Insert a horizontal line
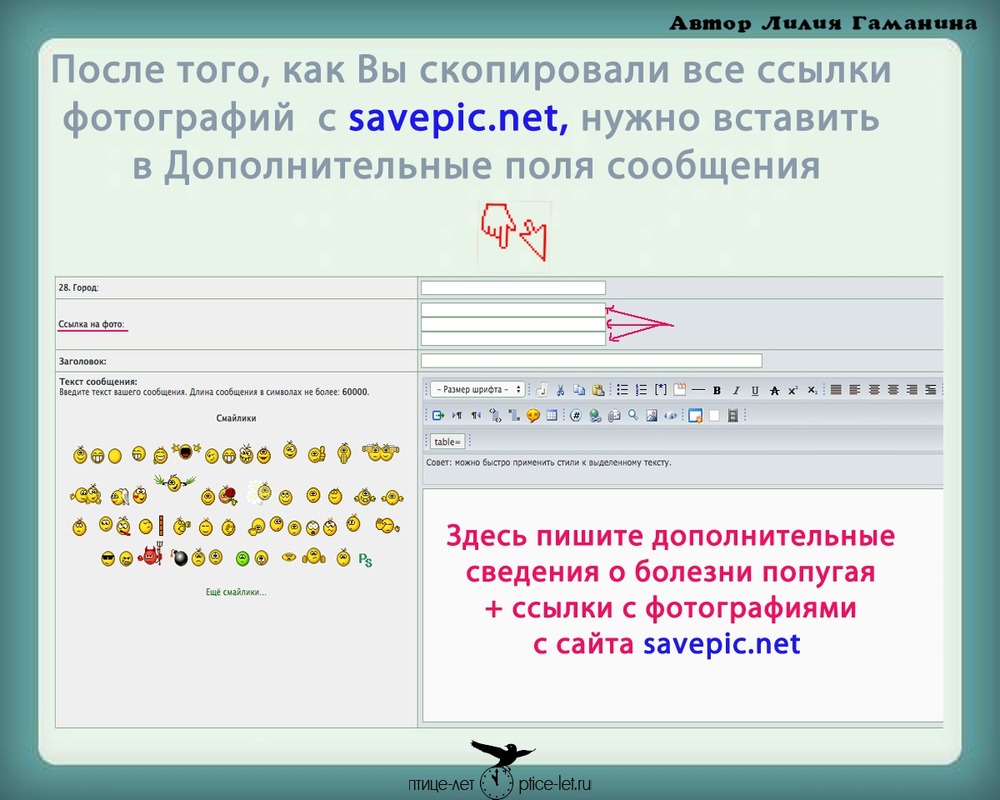This screenshot has width=1000, height=800. [x=698, y=390]
